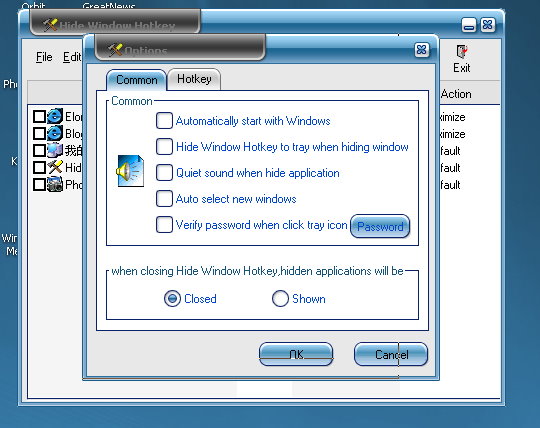Check Auto select new windows option
Screen dimensions: 540x428
click(x=164, y=199)
